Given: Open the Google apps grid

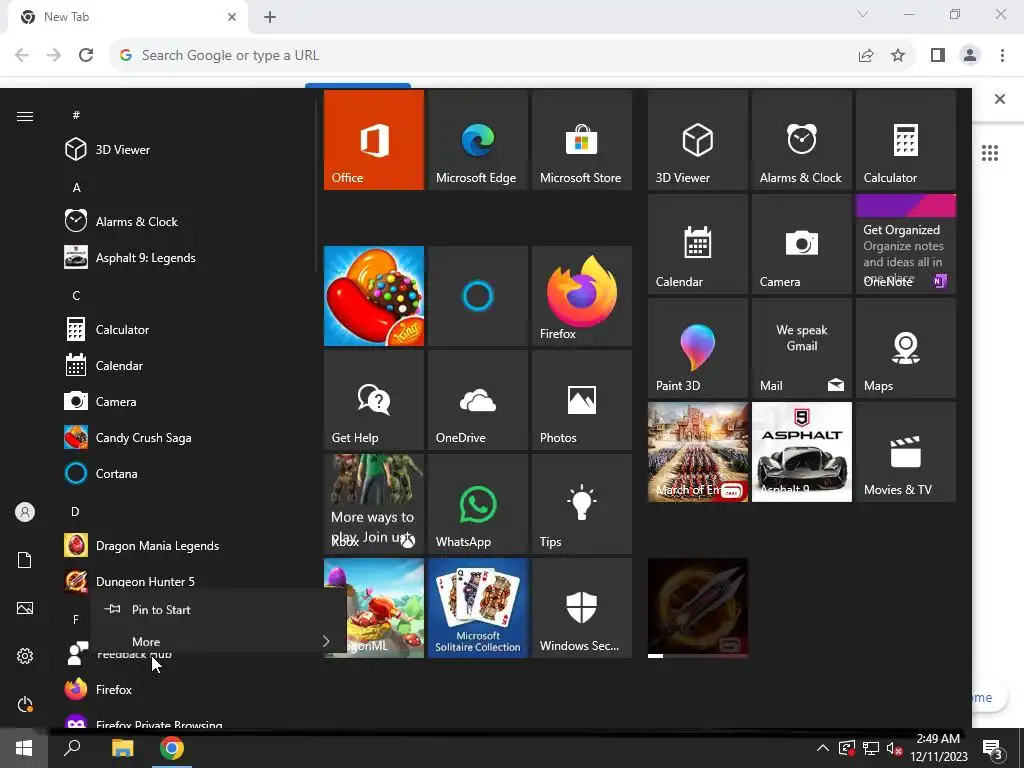Looking at the screenshot, I should pos(990,153).
